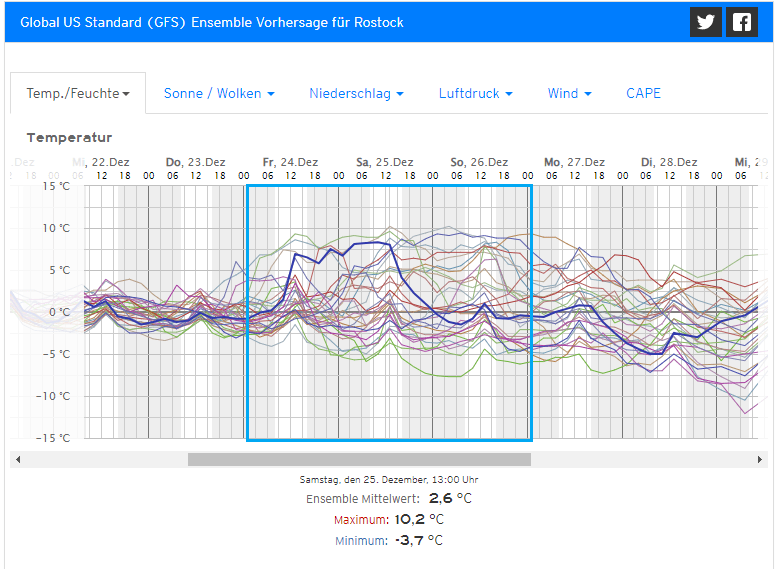Click the scrollbar track right of the thumb
778x569 pixels.
pos(640,460)
